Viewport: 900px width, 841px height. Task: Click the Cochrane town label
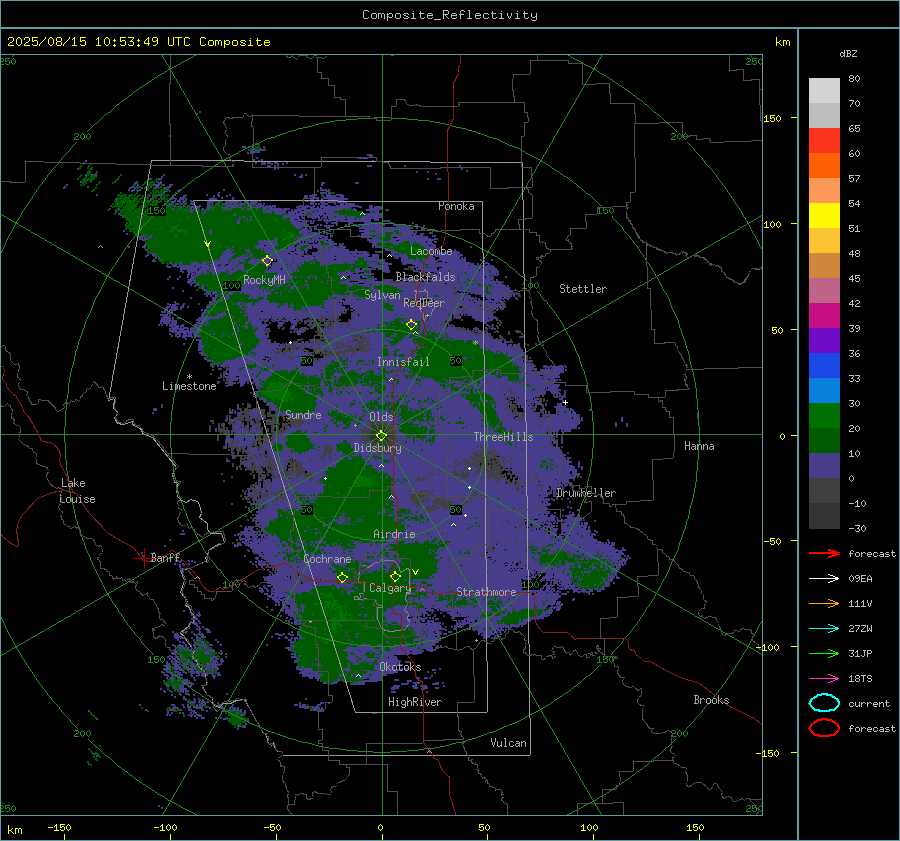(x=327, y=559)
